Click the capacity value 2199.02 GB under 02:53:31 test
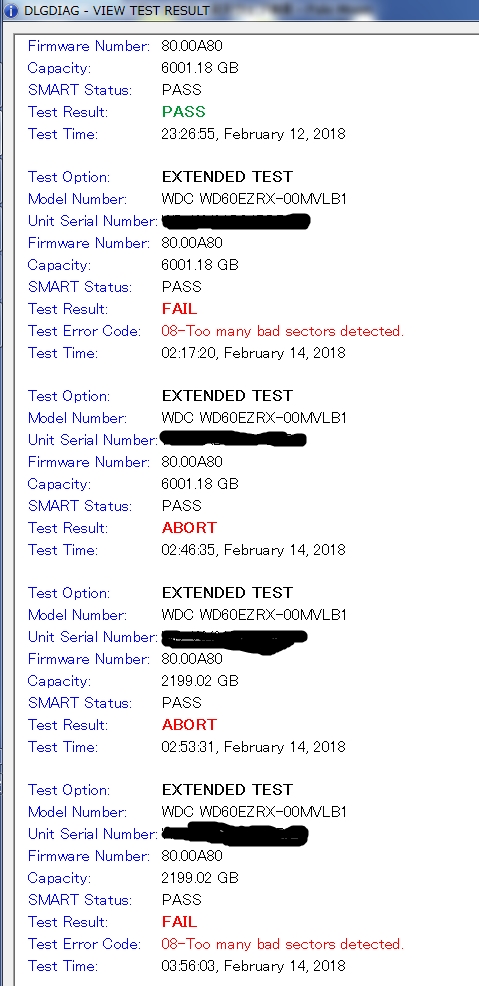The image size is (479, 986). pos(200,681)
